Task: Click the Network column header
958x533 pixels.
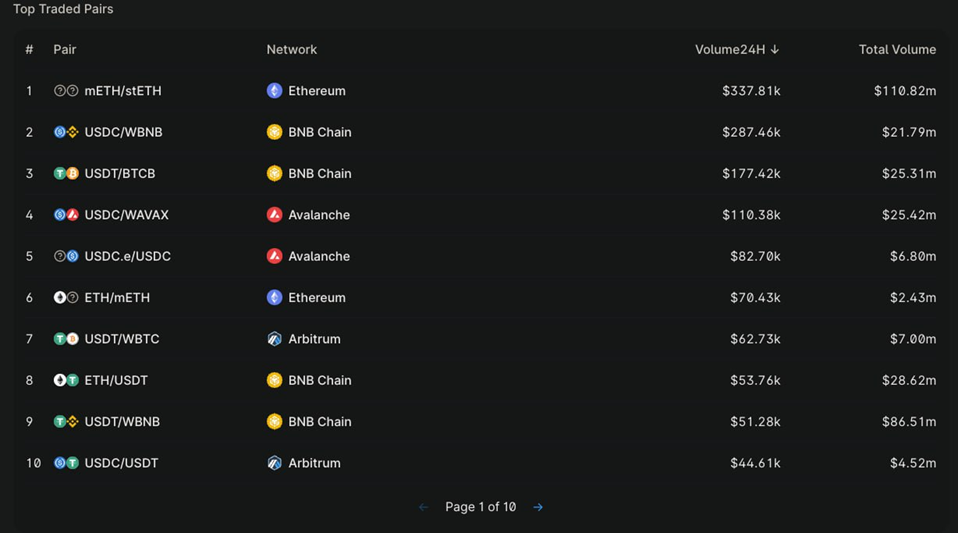Action: pyautogui.click(x=291, y=50)
